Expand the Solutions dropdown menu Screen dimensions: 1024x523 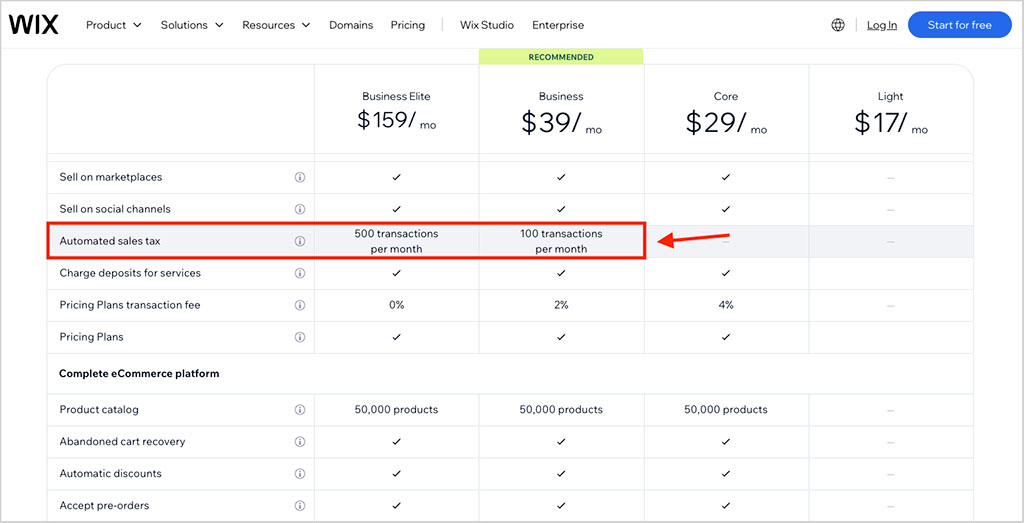tap(192, 25)
